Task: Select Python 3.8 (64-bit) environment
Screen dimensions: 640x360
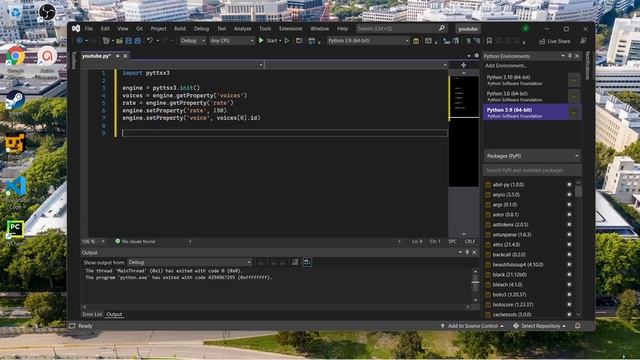Action: point(526,96)
